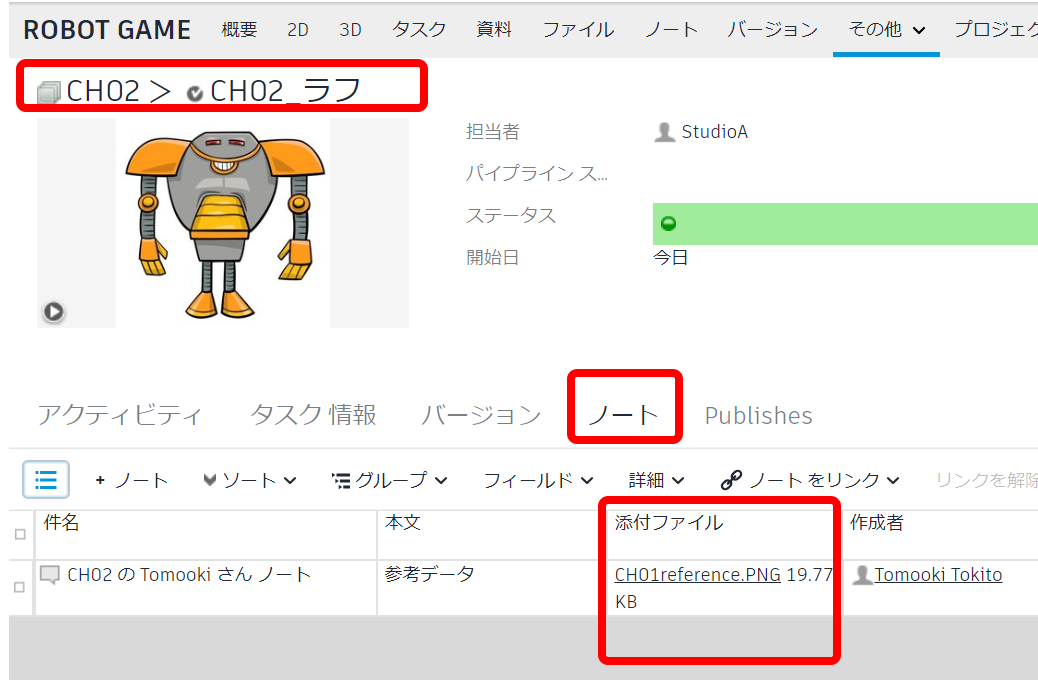The height and width of the screenshot is (680, 1038).
Task: Switch to the Publishes tab
Action: pyautogui.click(x=757, y=415)
